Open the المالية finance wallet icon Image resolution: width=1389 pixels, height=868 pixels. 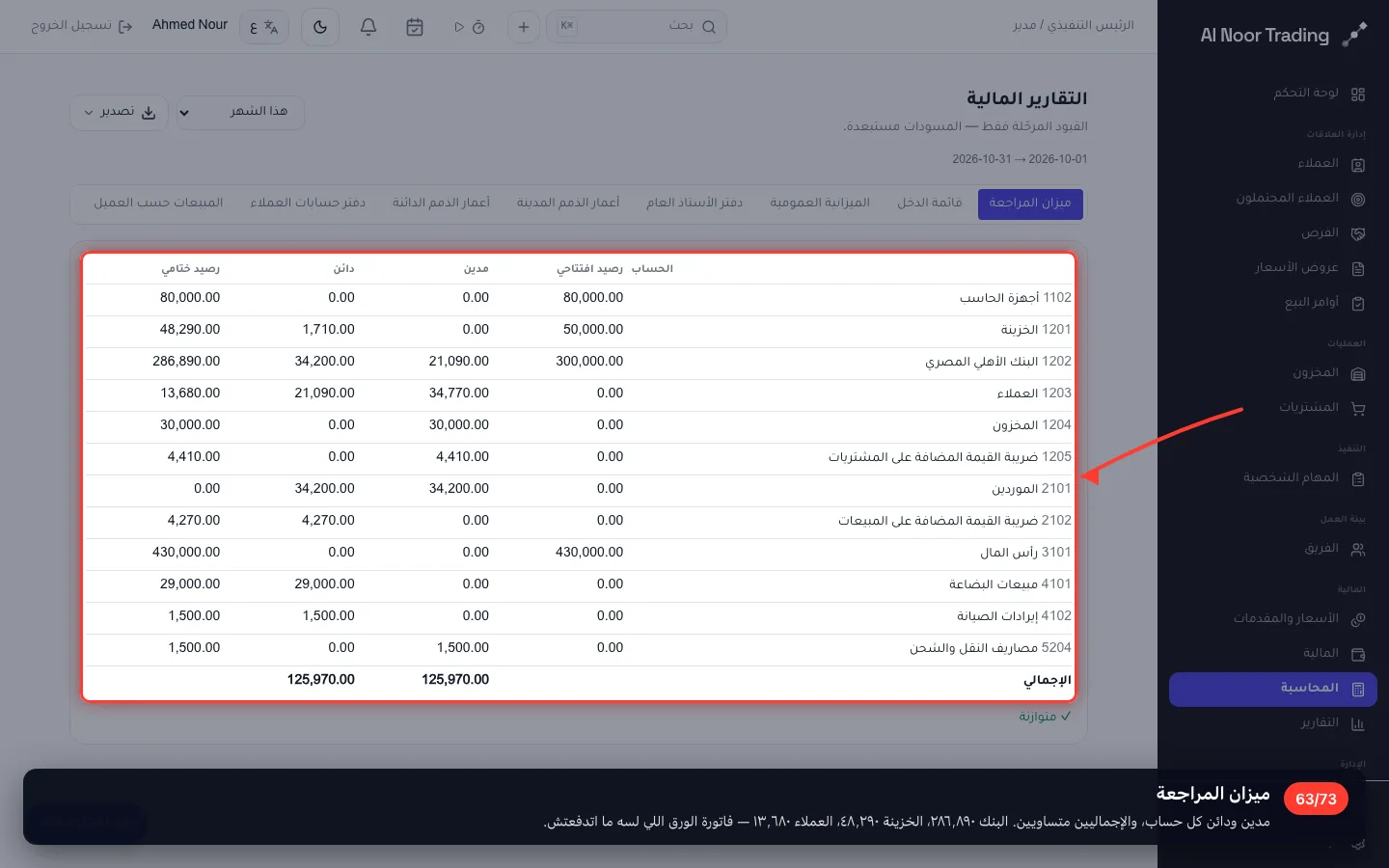(x=1358, y=654)
